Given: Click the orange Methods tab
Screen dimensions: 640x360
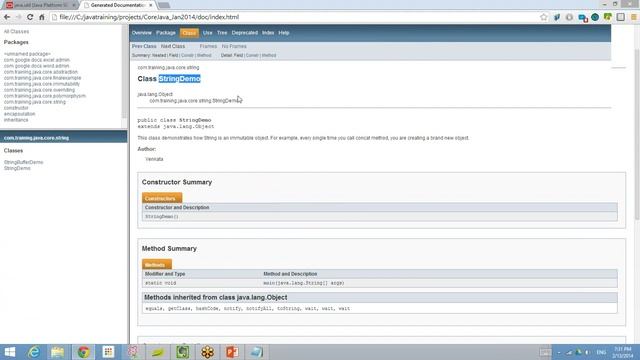Looking at the screenshot, I should 157,265.
